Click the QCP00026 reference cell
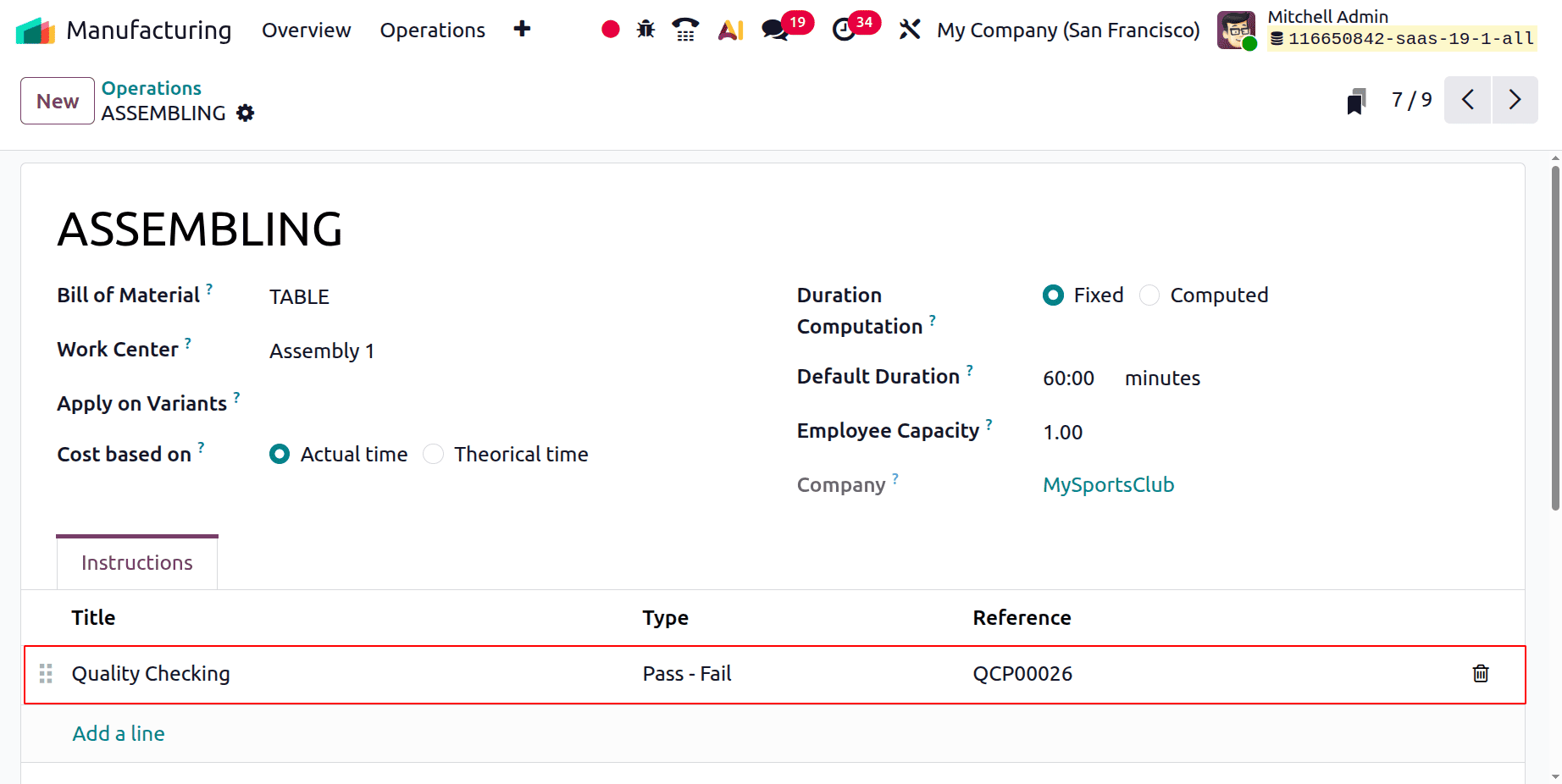Image resolution: width=1562 pixels, height=784 pixels. (x=1022, y=673)
